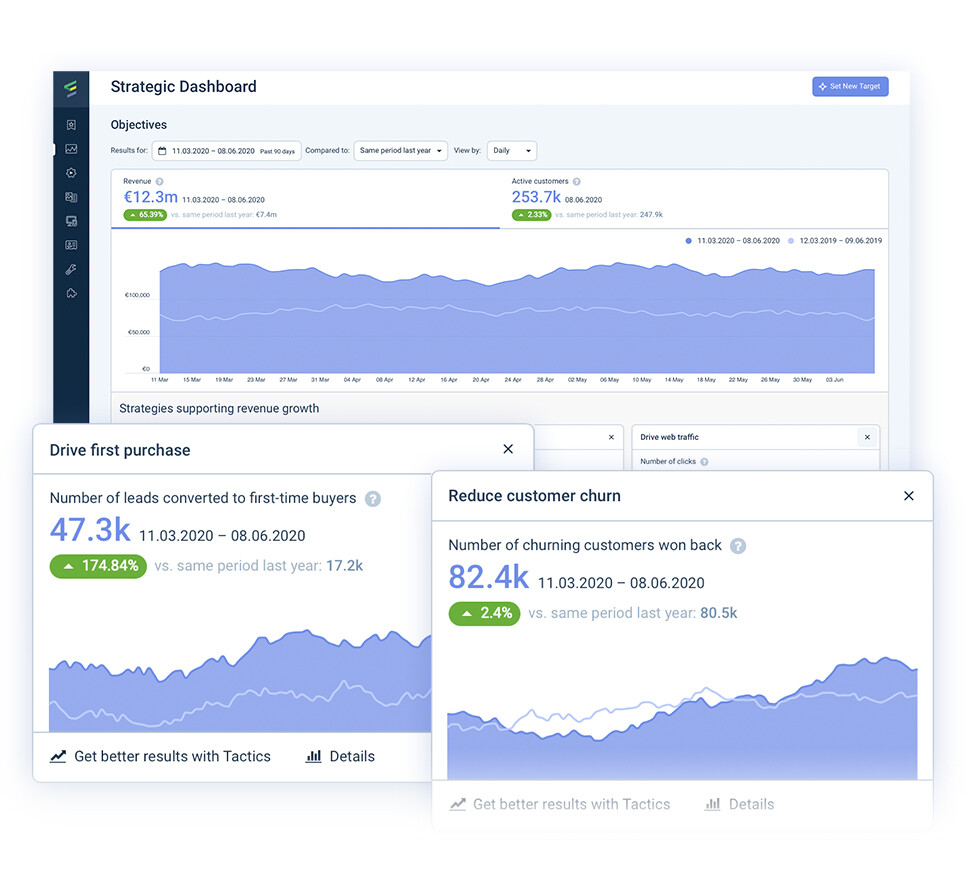Click the Drive web traffic card title
The image size is (968, 880).
[669, 437]
